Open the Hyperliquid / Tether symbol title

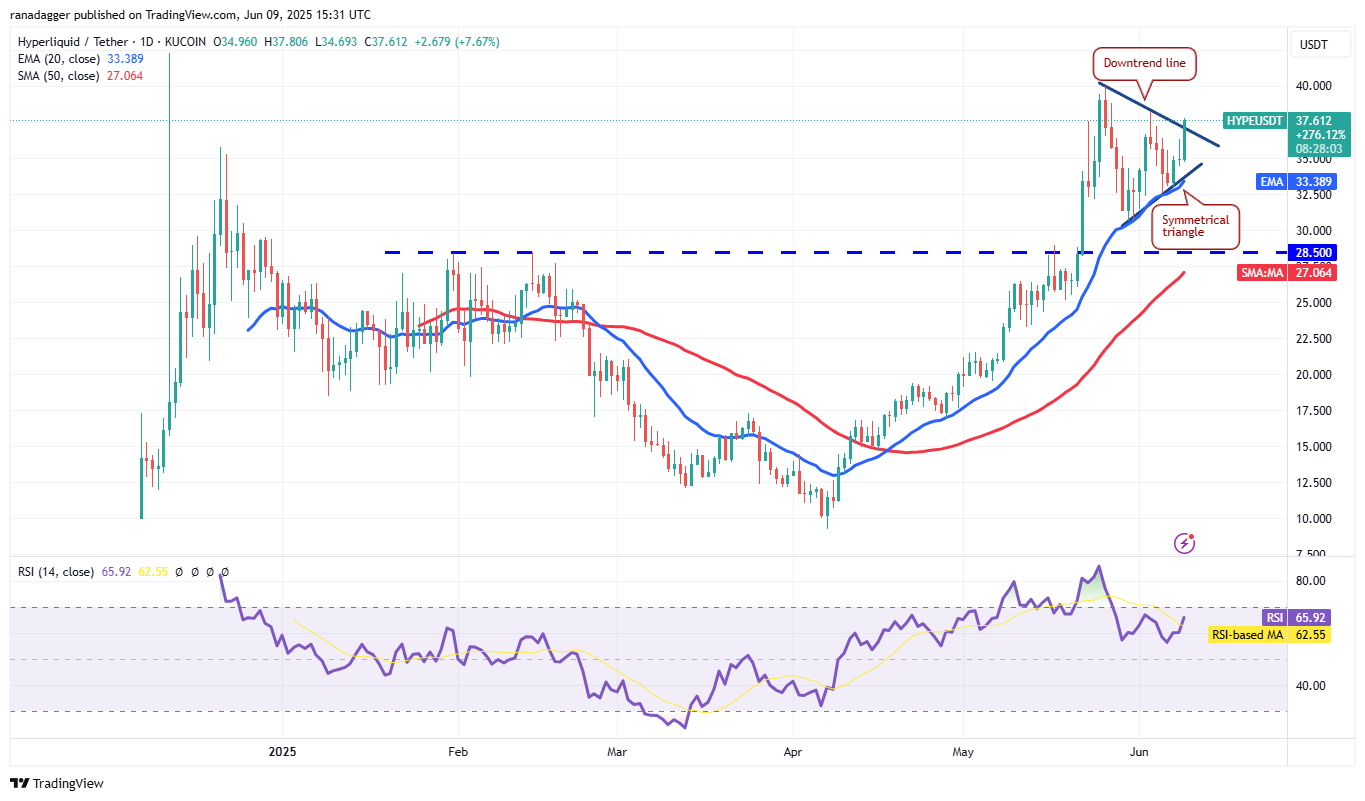point(110,42)
